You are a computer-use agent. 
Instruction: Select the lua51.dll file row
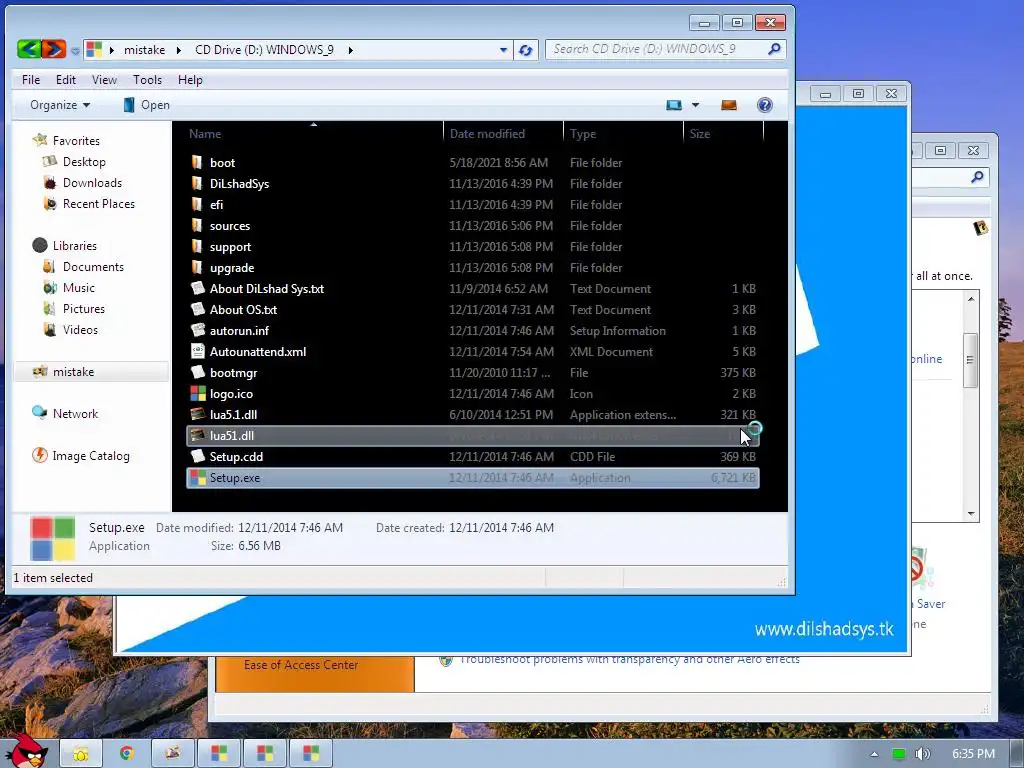pos(473,436)
